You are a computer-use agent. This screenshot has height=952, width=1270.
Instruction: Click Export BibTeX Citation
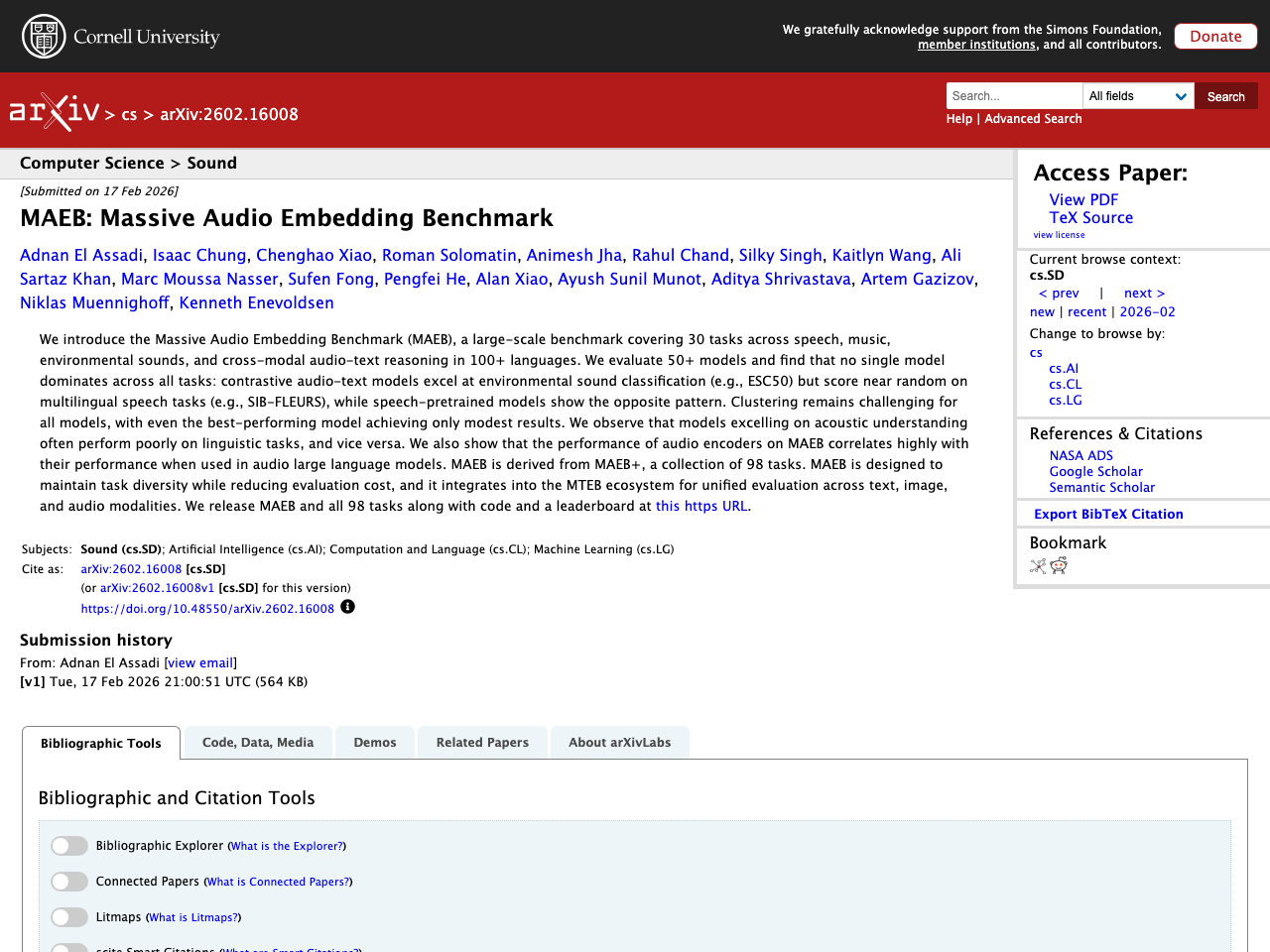1108,514
